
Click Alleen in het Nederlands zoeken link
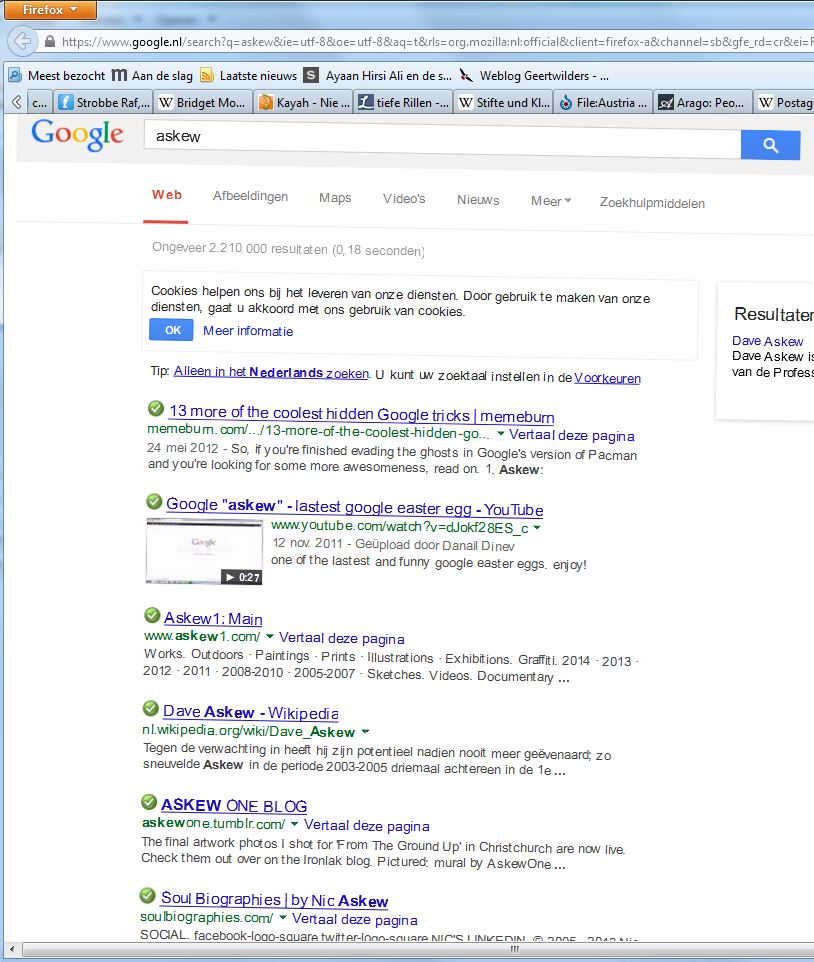(271, 372)
